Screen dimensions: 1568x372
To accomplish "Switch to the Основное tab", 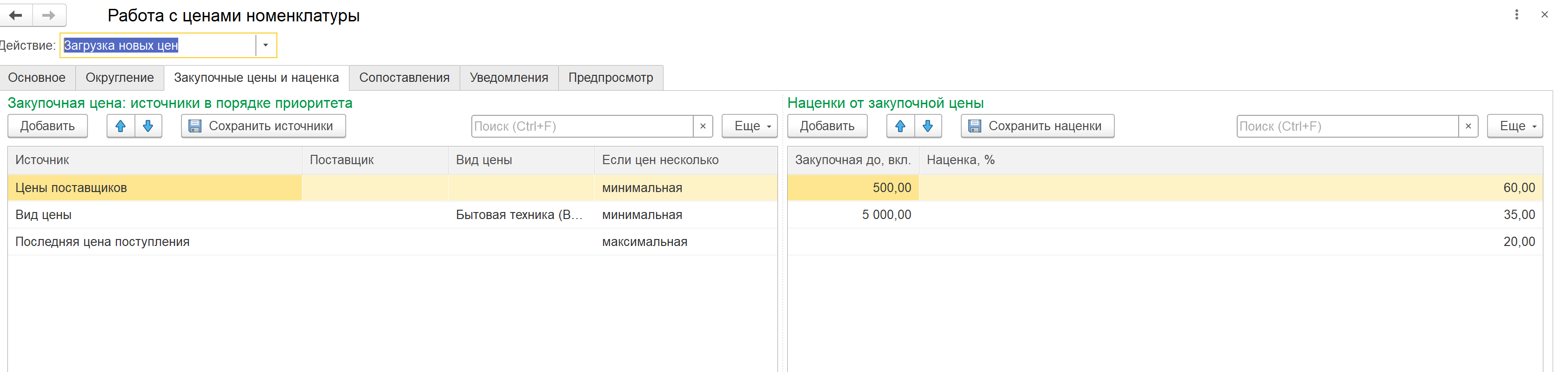I will pyautogui.click(x=36, y=78).
